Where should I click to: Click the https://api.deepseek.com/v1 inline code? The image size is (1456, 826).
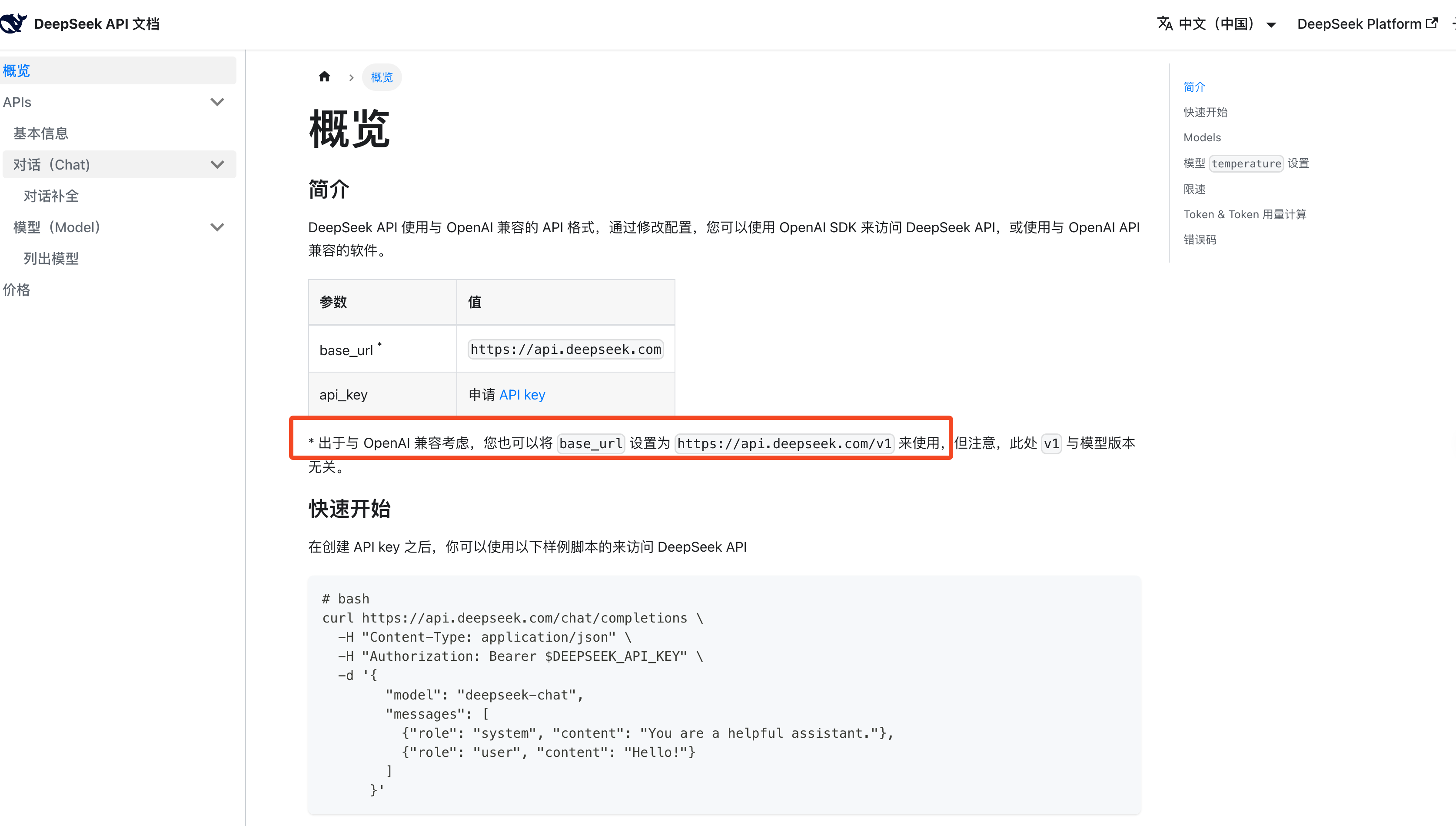coord(784,443)
